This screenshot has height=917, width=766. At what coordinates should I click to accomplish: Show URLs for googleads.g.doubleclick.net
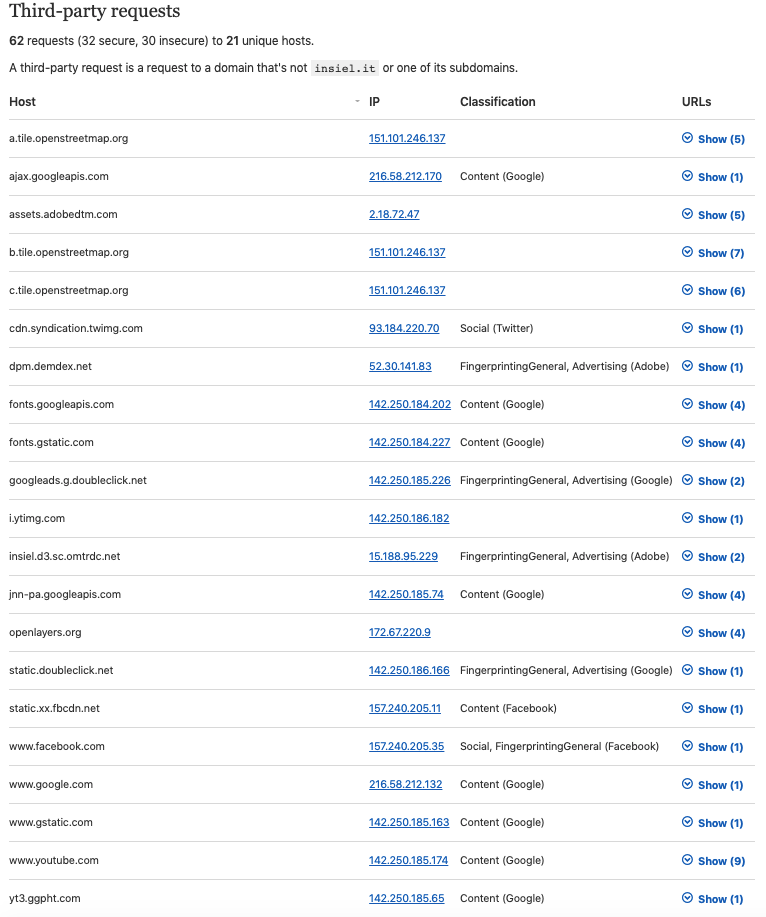(713, 481)
